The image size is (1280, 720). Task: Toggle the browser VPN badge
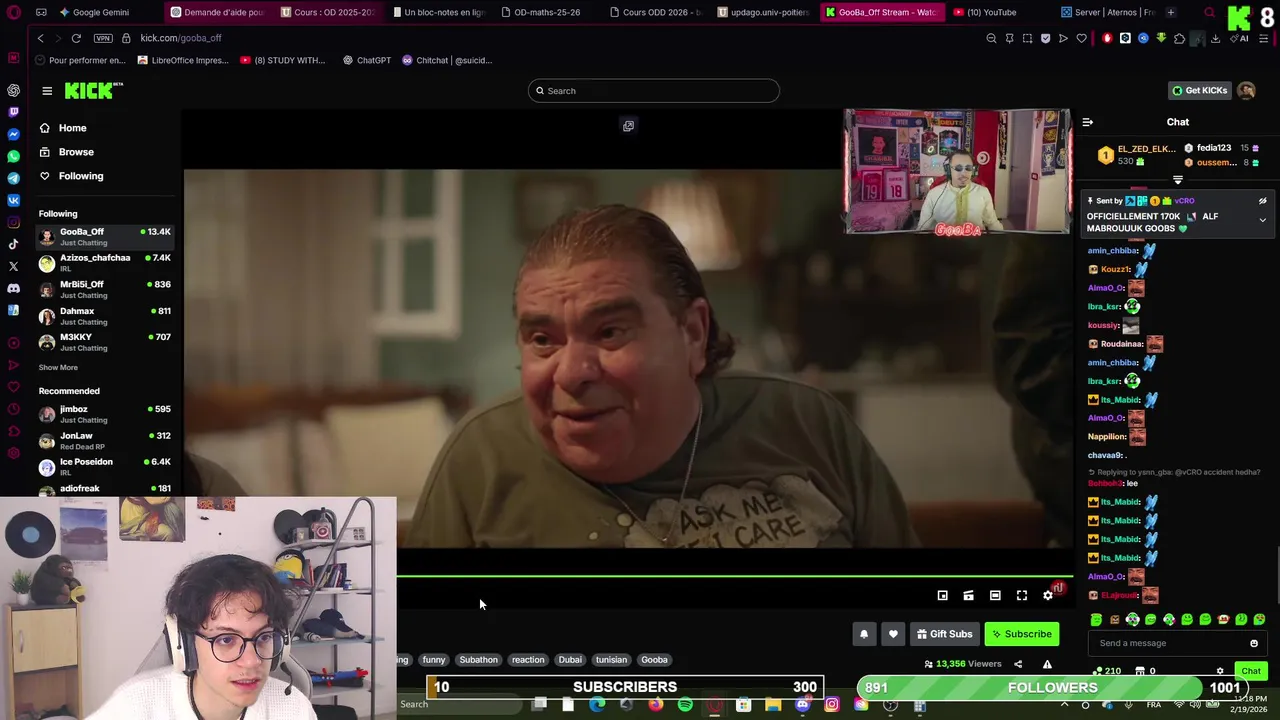[103, 38]
